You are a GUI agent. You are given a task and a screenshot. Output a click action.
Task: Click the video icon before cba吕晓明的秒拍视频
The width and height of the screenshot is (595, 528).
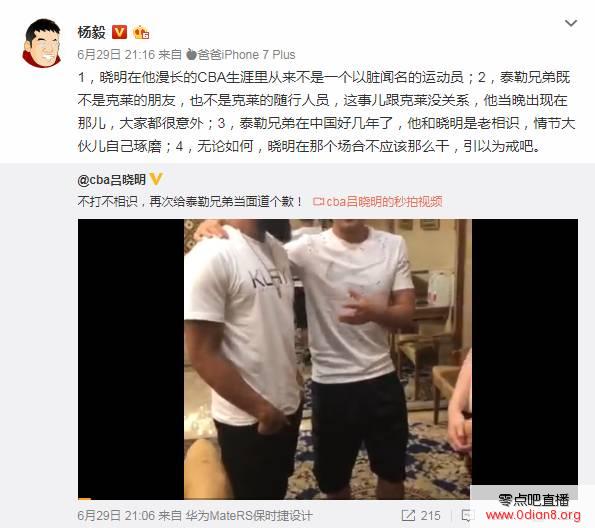tap(318, 202)
